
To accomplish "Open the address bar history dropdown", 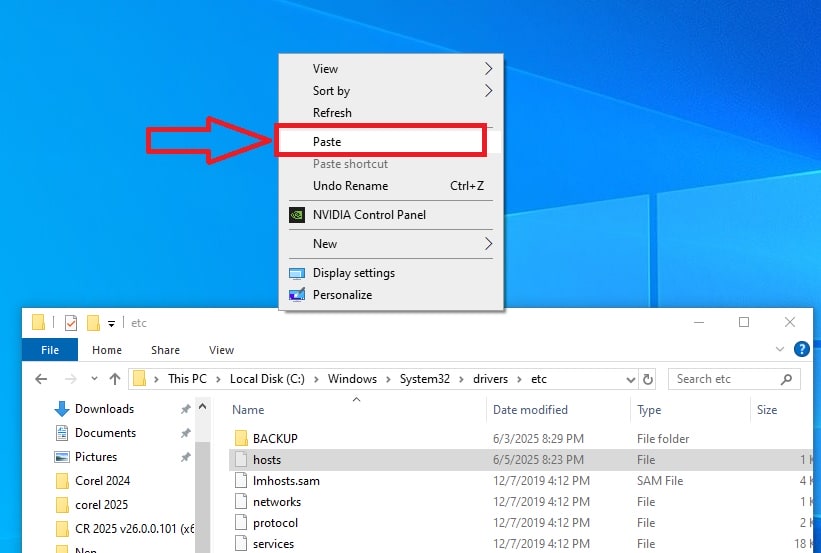I will tap(631, 380).
